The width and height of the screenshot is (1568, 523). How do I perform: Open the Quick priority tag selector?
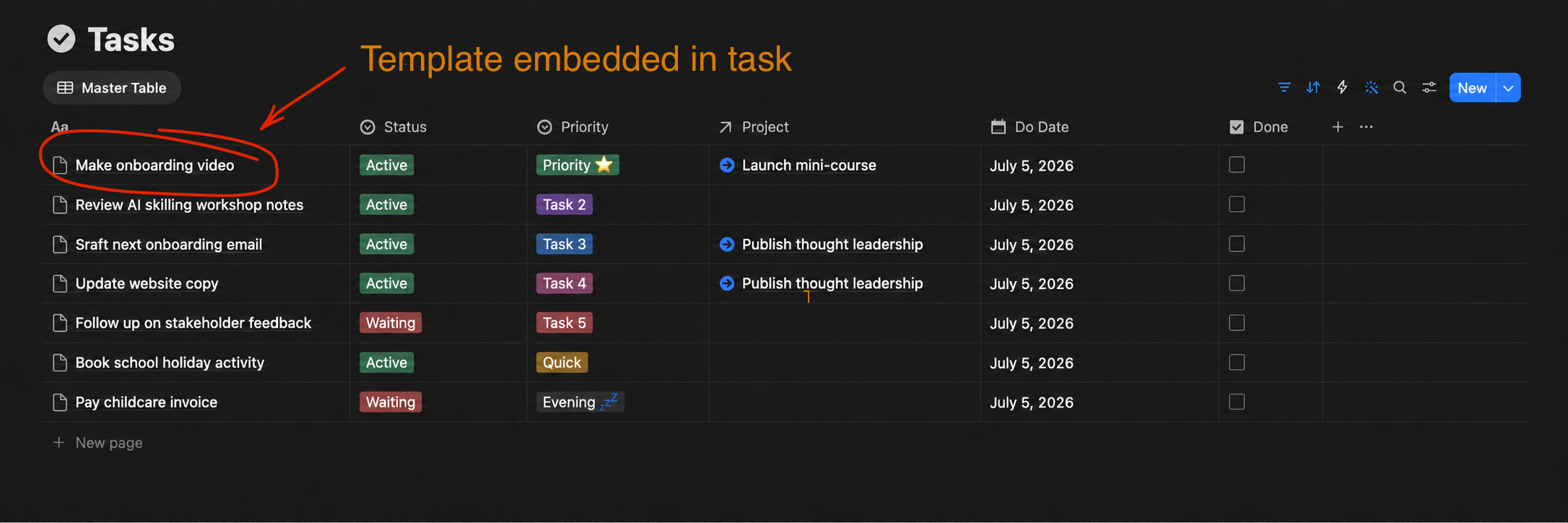(562, 363)
